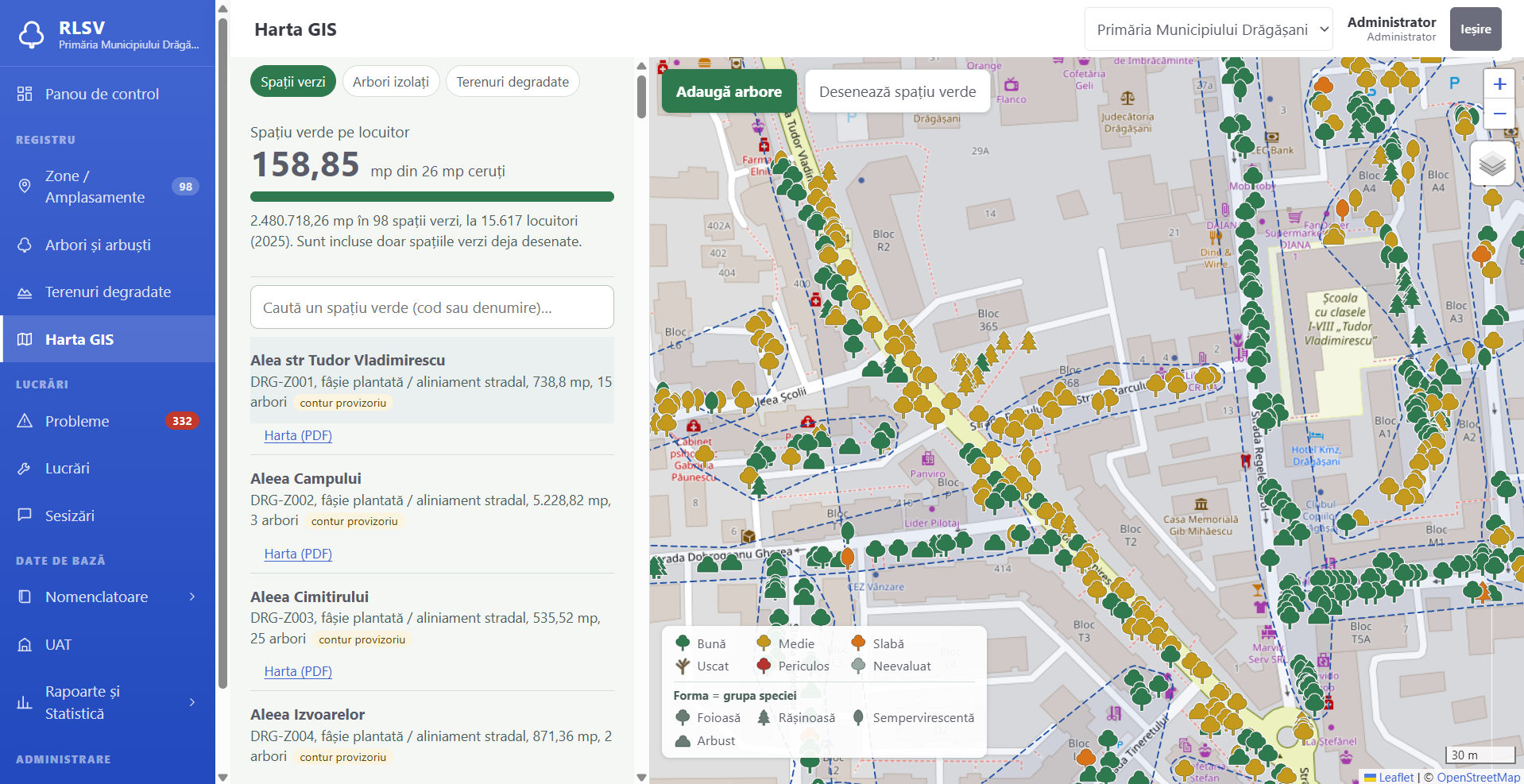Open Harta (PDF) link for Aleea Campului
Viewport: 1524px width, 784px height.
[298, 554]
